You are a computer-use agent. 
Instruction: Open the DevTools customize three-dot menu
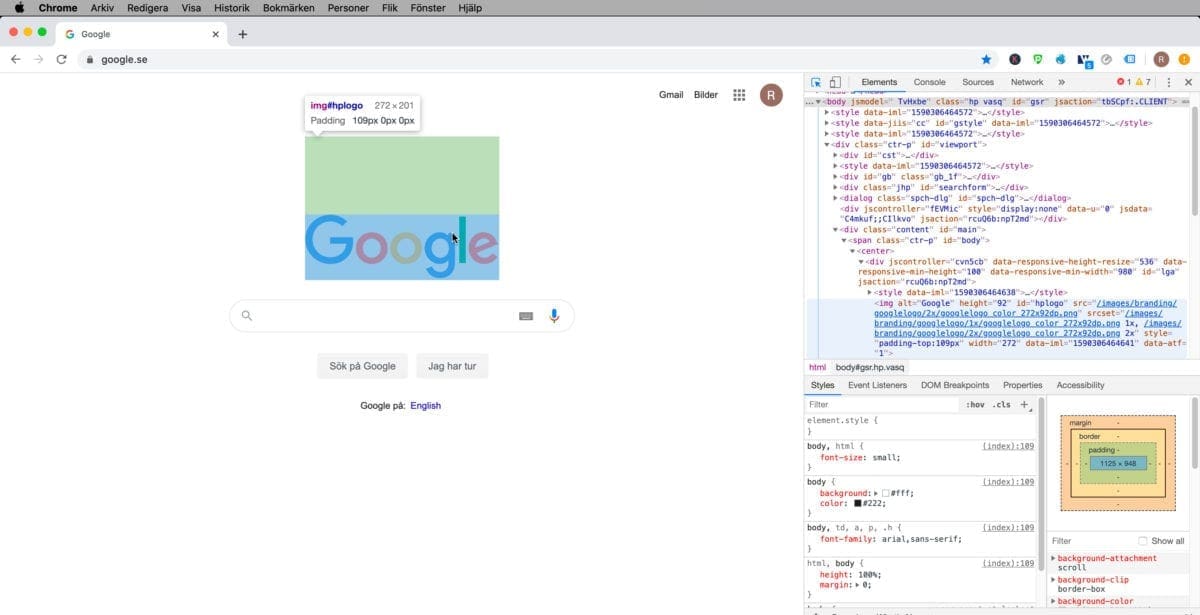1169,82
